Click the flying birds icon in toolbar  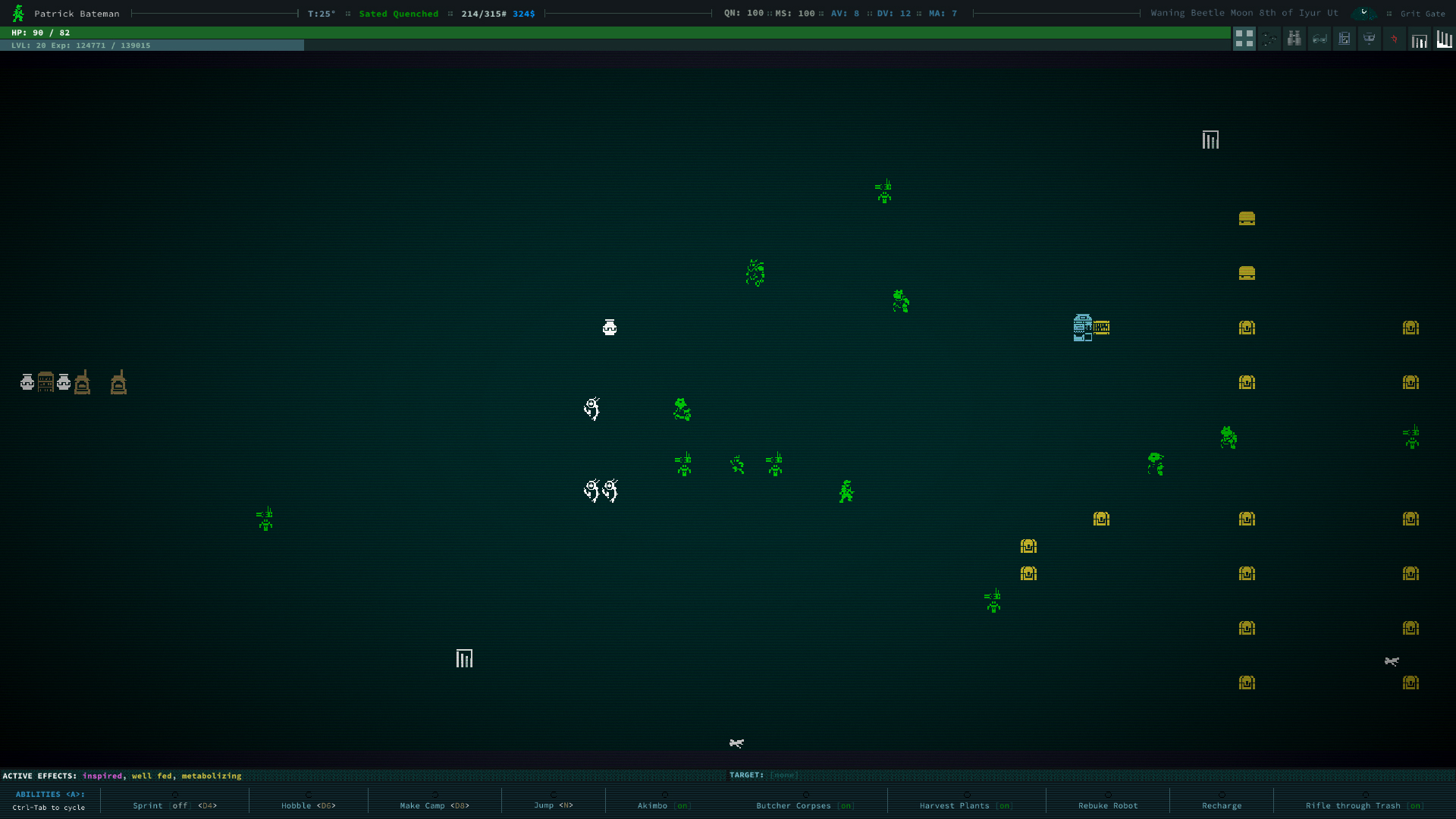pos(1269,39)
